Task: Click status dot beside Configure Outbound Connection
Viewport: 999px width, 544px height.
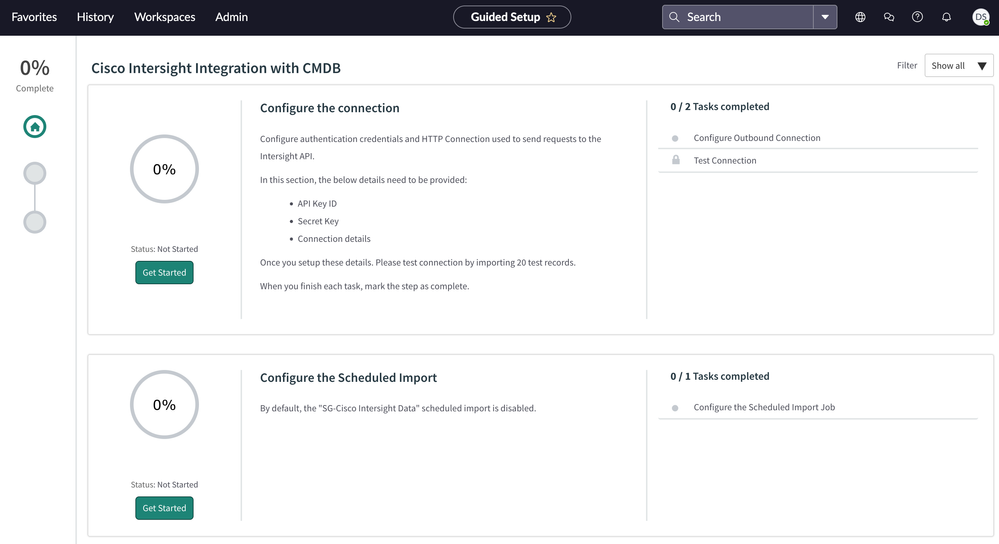Action: pyautogui.click(x=675, y=138)
